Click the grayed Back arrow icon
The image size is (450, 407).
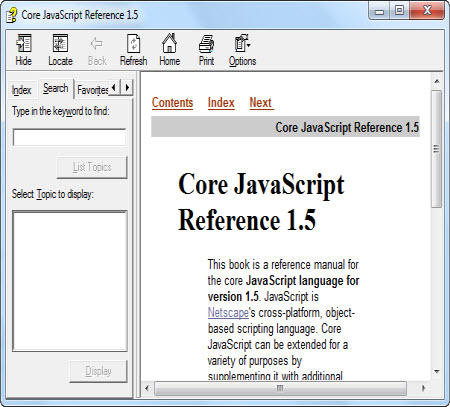97,43
